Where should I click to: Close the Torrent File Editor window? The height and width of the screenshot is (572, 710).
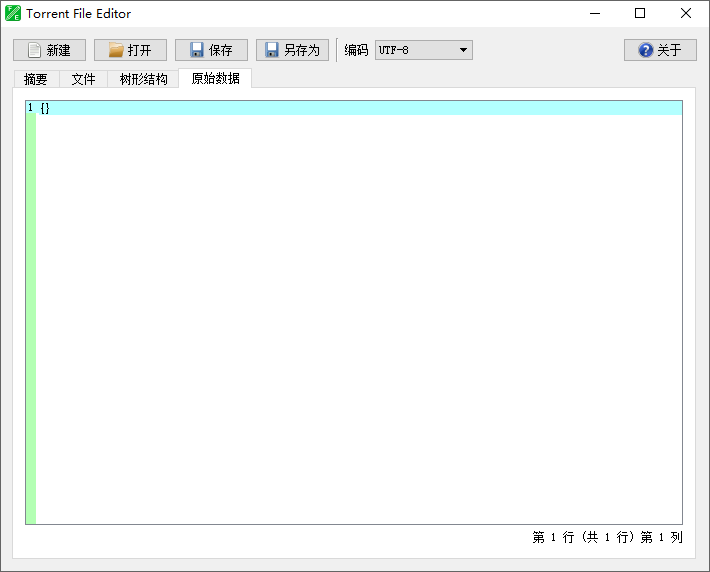pyautogui.click(x=686, y=13)
